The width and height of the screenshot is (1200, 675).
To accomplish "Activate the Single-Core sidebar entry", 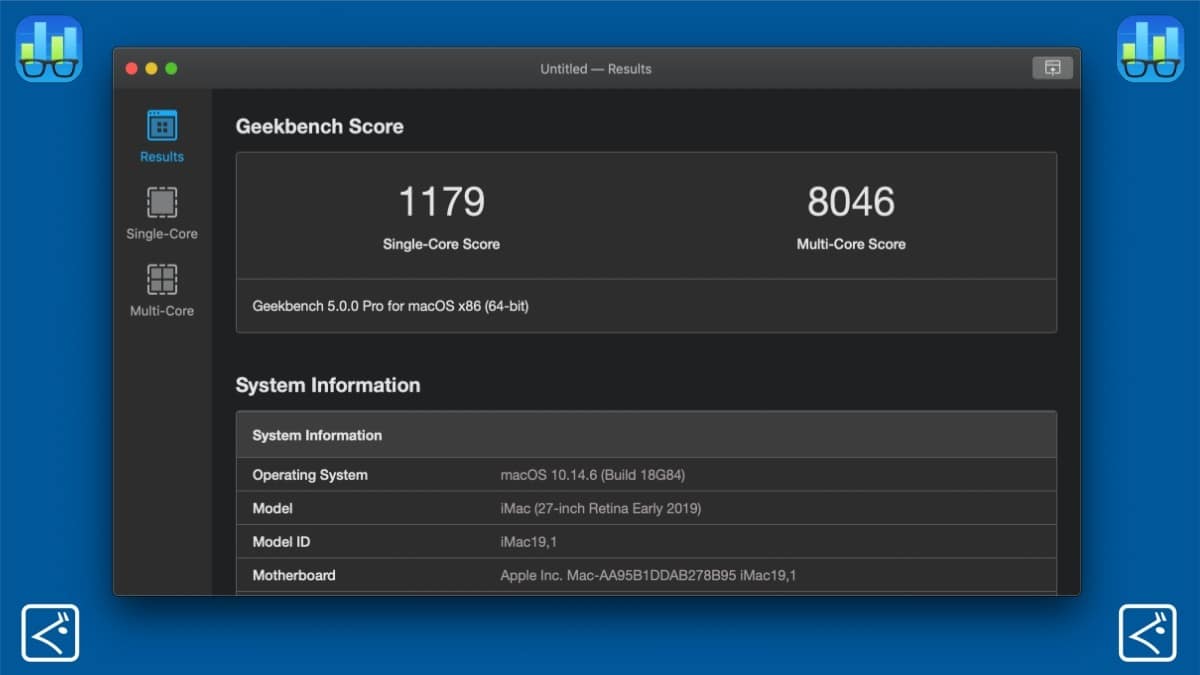I will [160, 213].
